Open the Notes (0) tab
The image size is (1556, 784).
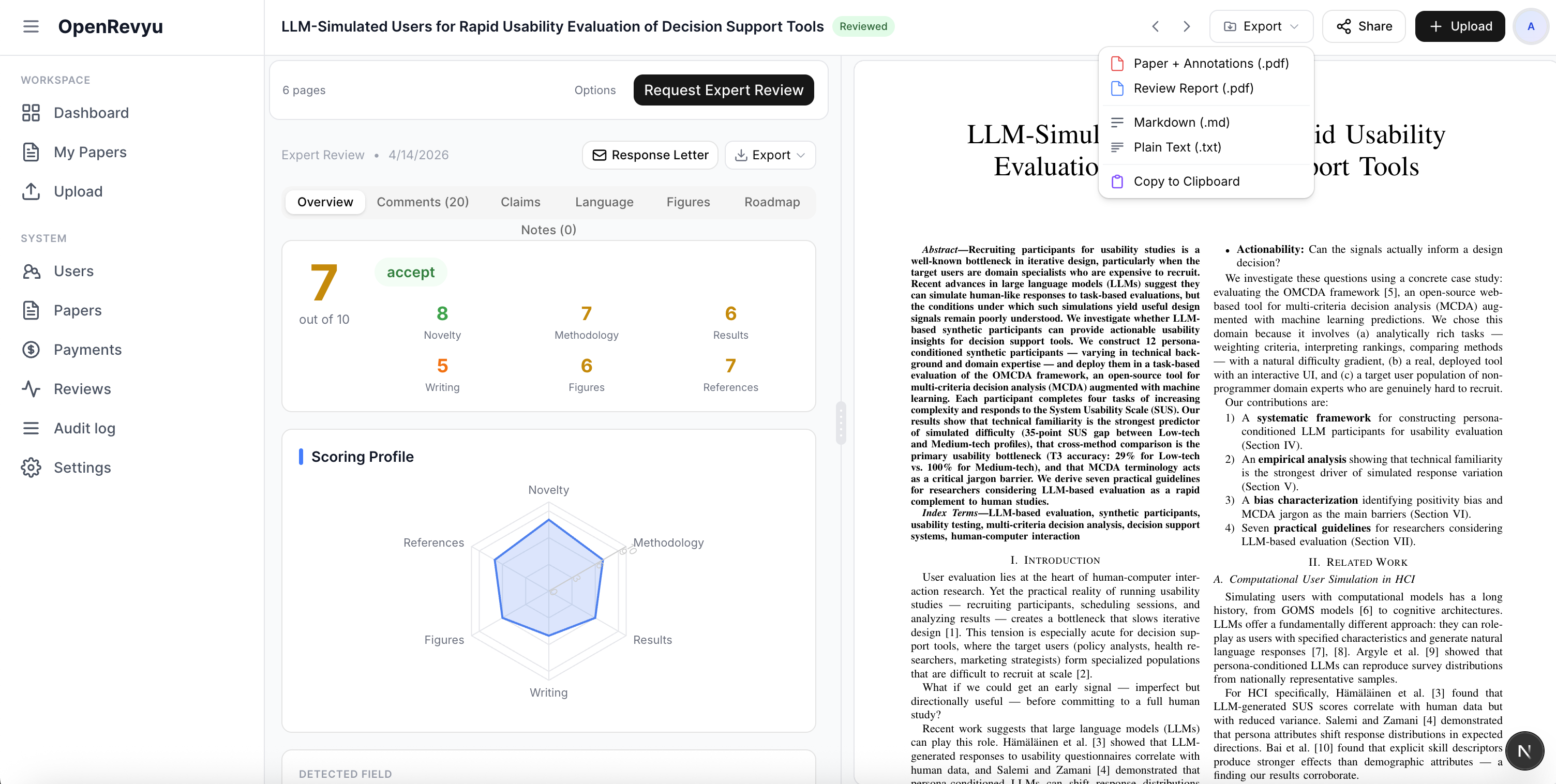[x=548, y=230]
